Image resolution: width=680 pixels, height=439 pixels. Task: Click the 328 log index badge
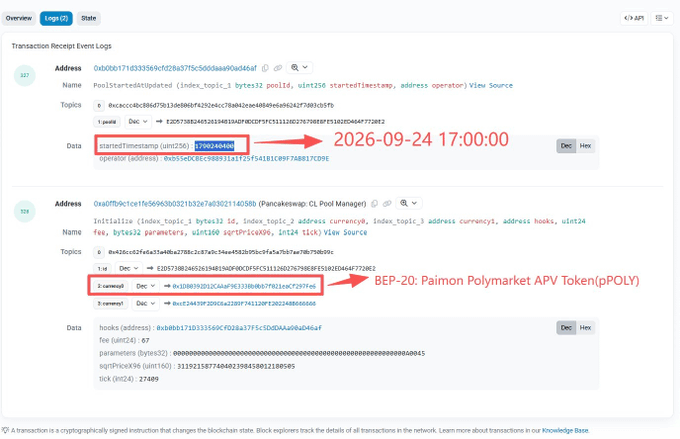[25, 211]
